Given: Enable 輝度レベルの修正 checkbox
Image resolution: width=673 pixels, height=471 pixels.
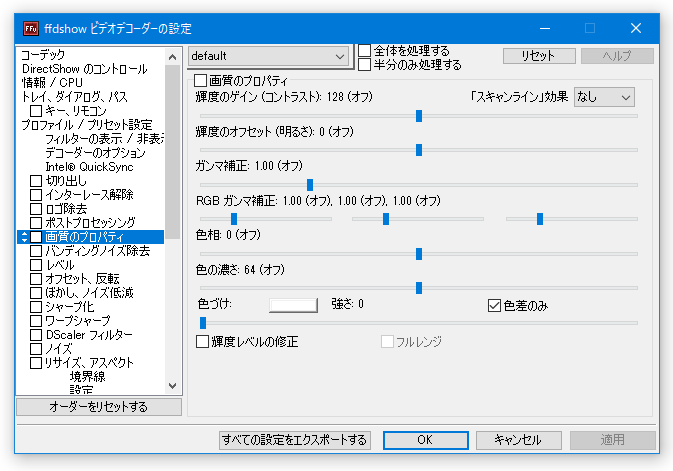Looking at the screenshot, I should (203, 342).
